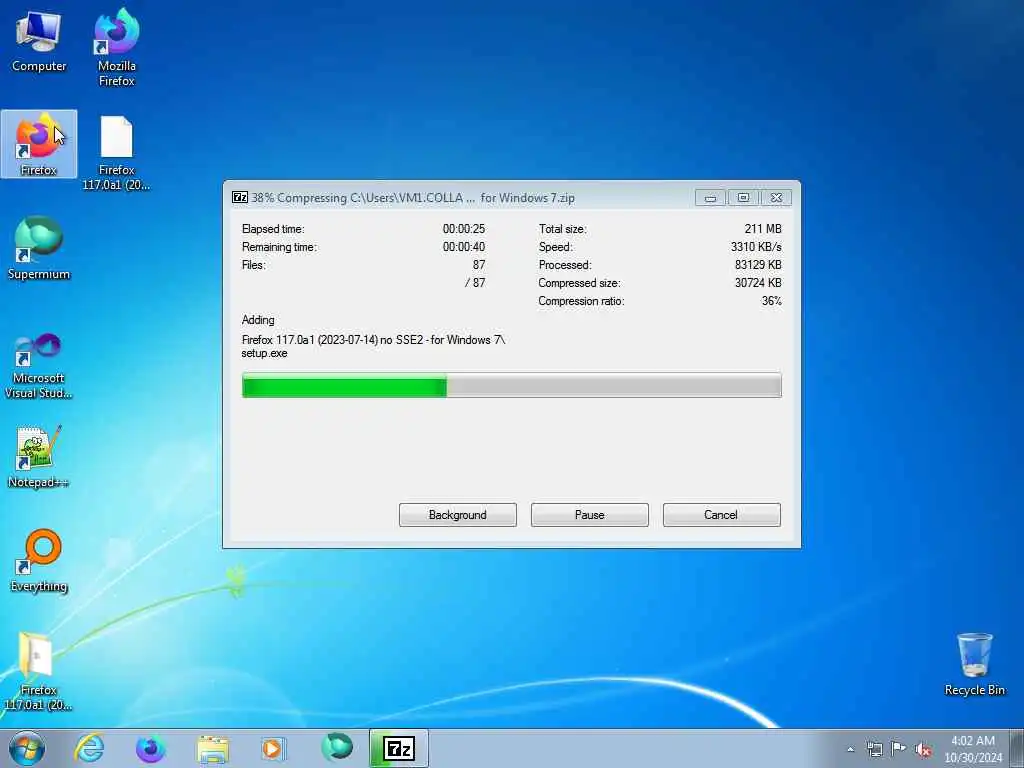Click the setup.exe file name text

pos(264,353)
